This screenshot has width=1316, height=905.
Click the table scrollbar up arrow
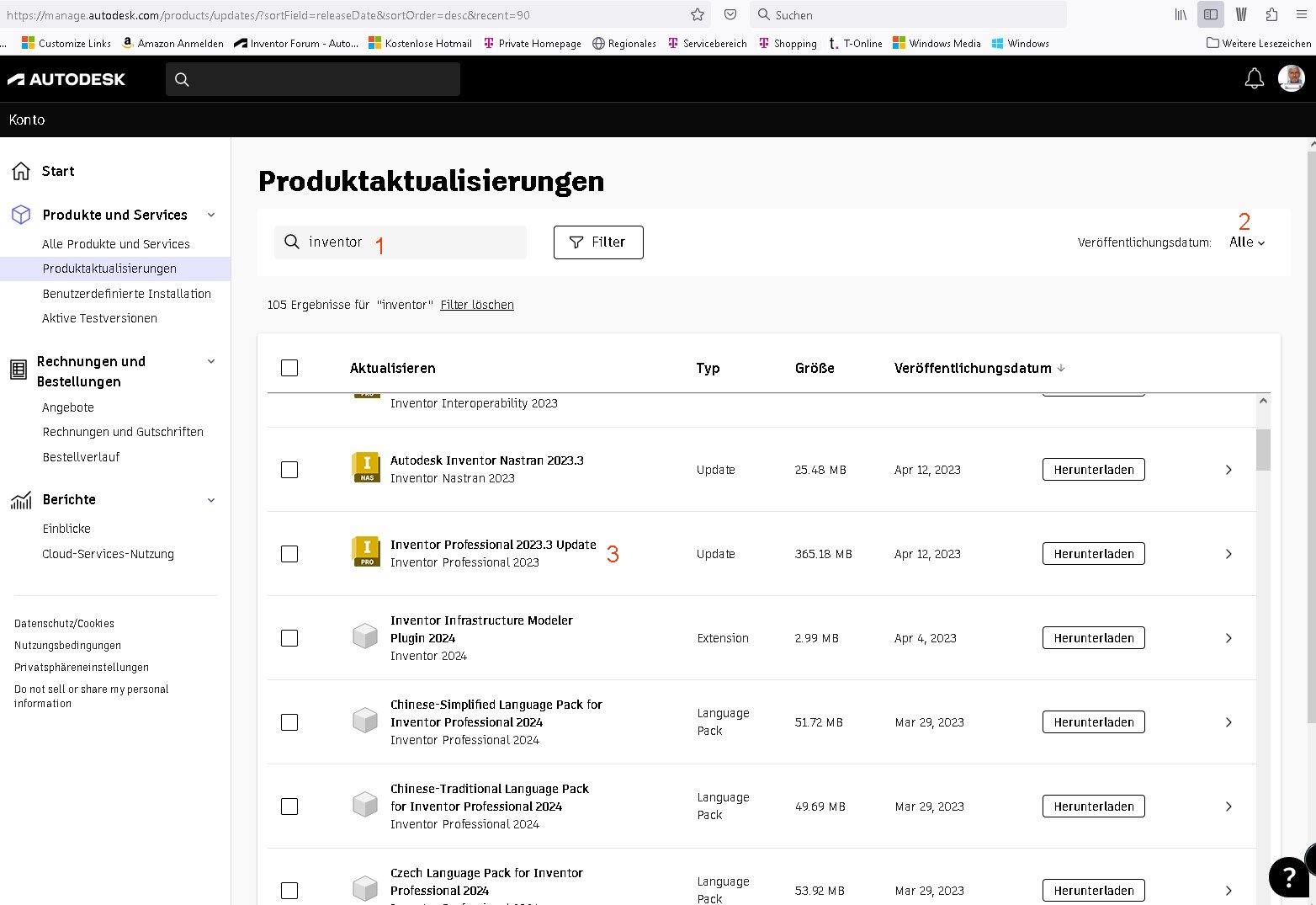point(1263,402)
